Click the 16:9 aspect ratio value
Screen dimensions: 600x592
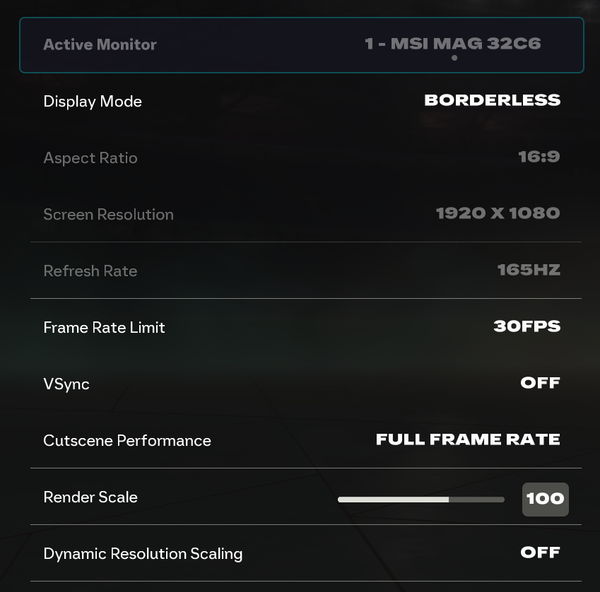coord(537,157)
